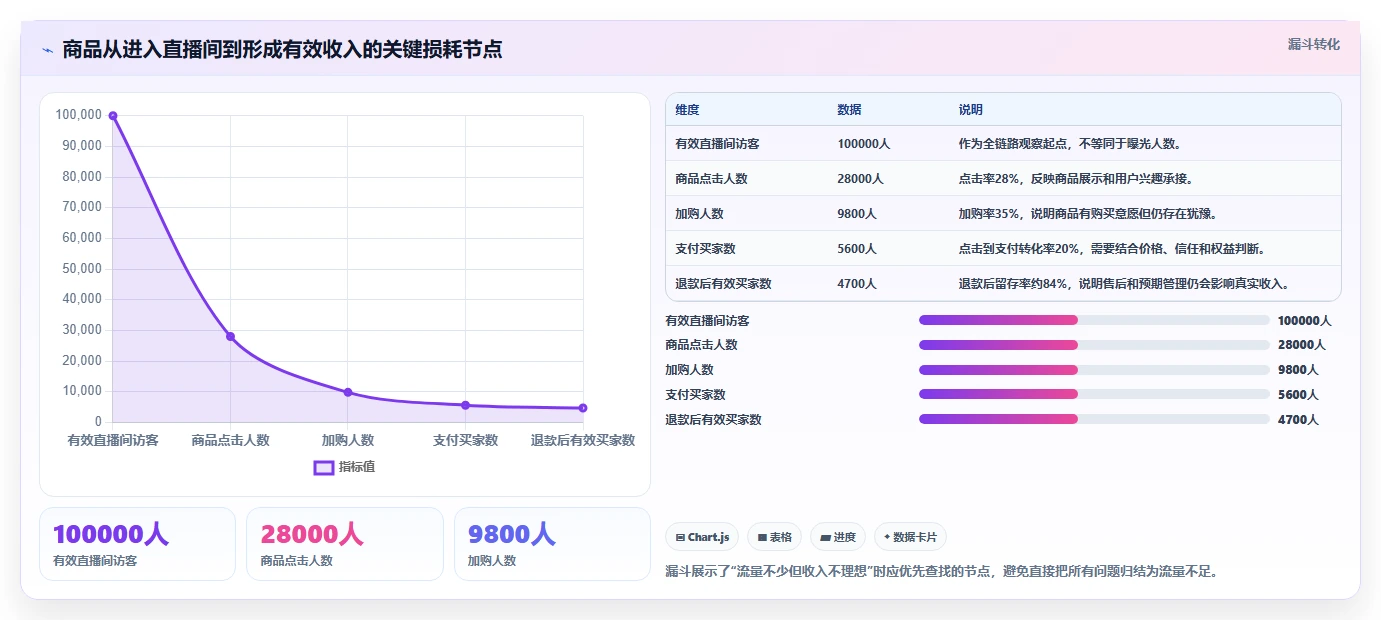Select the 进度 chip
This screenshot has height=620, width=1381.
[x=837, y=537]
